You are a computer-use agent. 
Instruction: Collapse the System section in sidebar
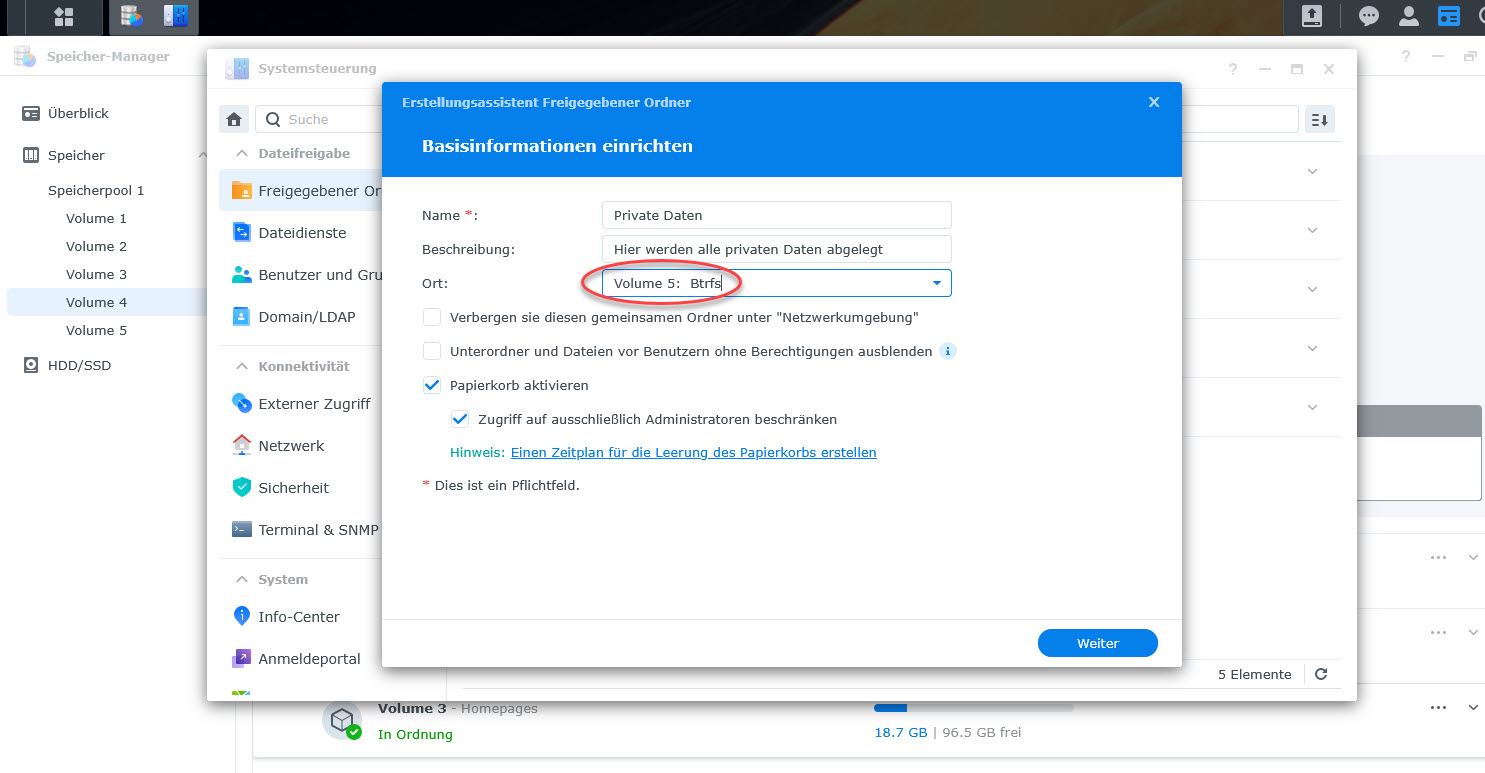pyautogui.click(x=242, y=580)
